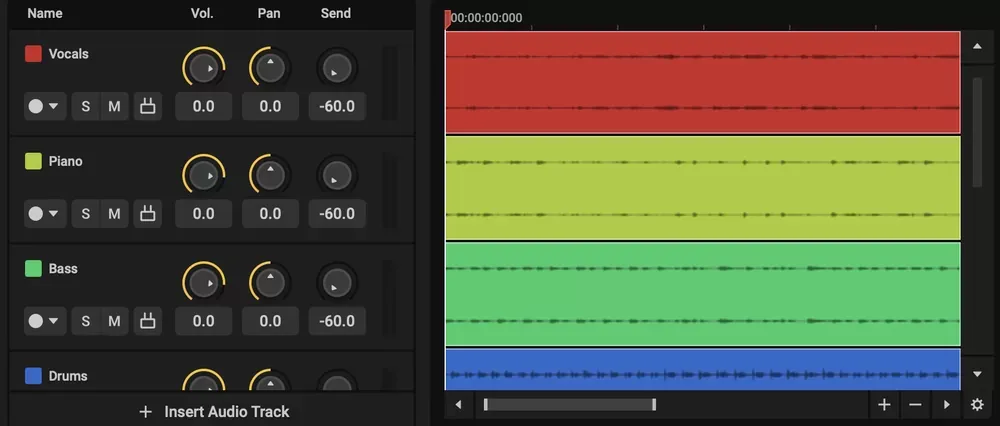
Task: Select the red Vocals audio clip
Action: tap(703, 82)
